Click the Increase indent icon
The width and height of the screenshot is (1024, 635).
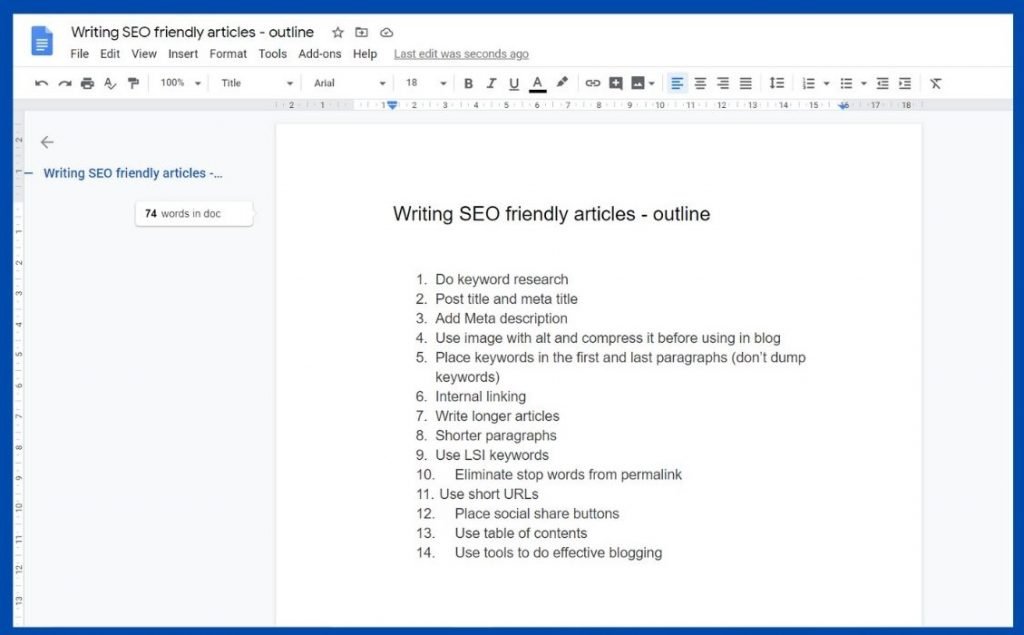905,84
